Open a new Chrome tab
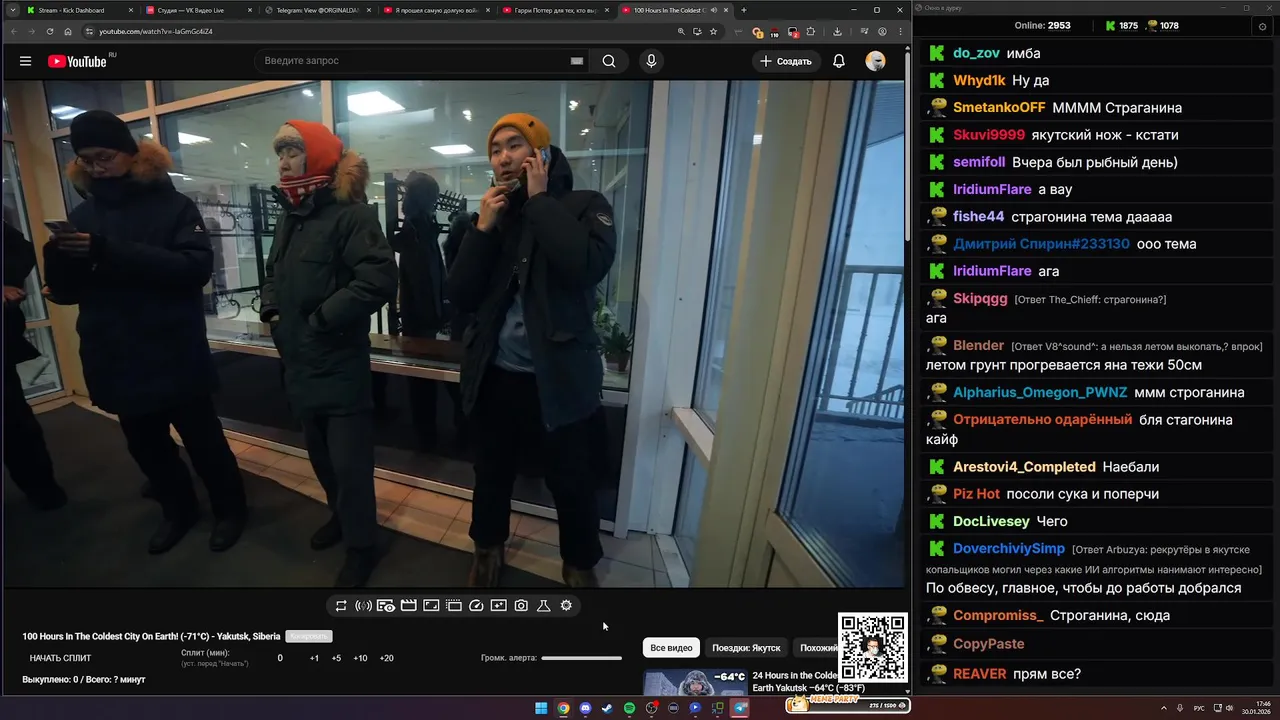The height and width of the screenshot is (720, 1280). (743, 10)
